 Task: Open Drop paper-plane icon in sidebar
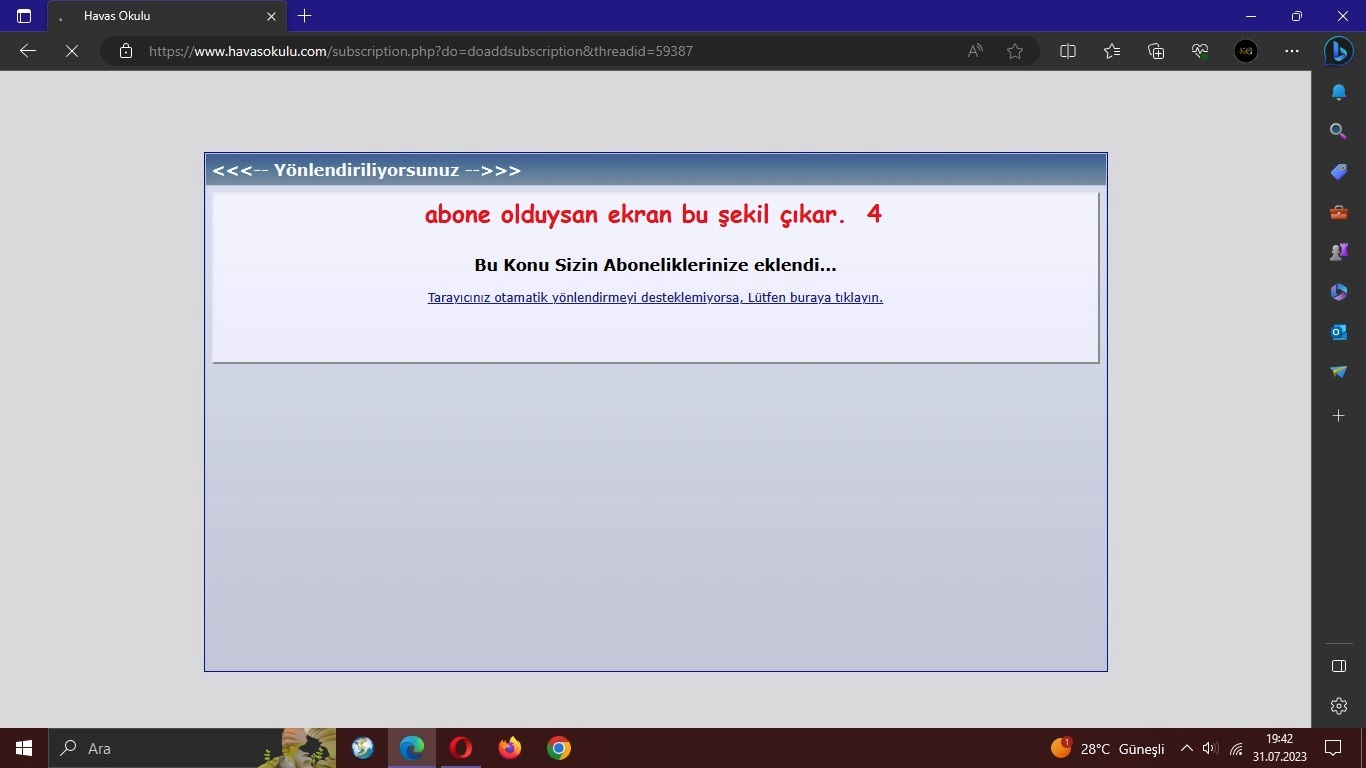(x=1339, y=372)
